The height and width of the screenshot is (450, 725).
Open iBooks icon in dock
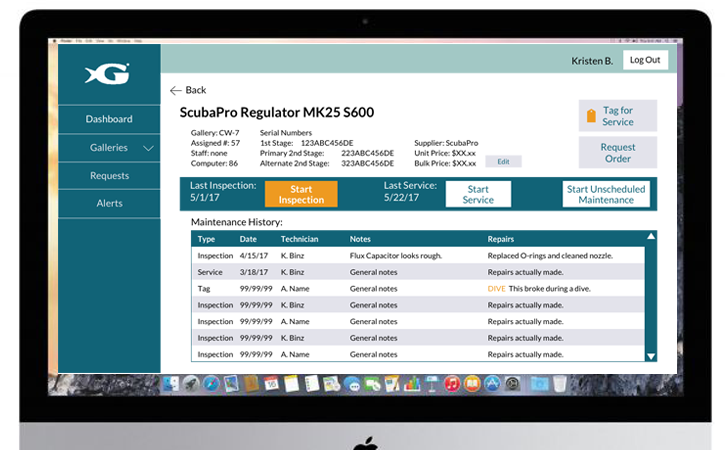pos(472,384)
